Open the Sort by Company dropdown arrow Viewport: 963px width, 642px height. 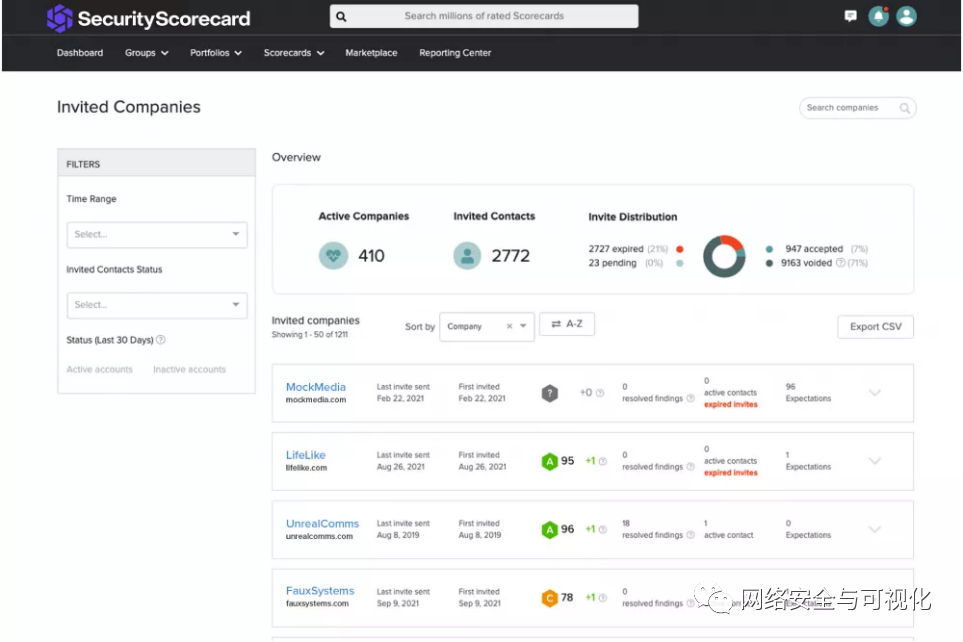coord(523,326)
